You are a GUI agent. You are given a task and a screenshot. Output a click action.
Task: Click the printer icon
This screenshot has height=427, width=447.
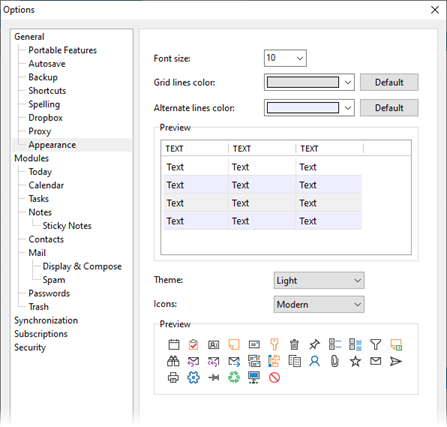pyautogui.click(x=173, y=378)
